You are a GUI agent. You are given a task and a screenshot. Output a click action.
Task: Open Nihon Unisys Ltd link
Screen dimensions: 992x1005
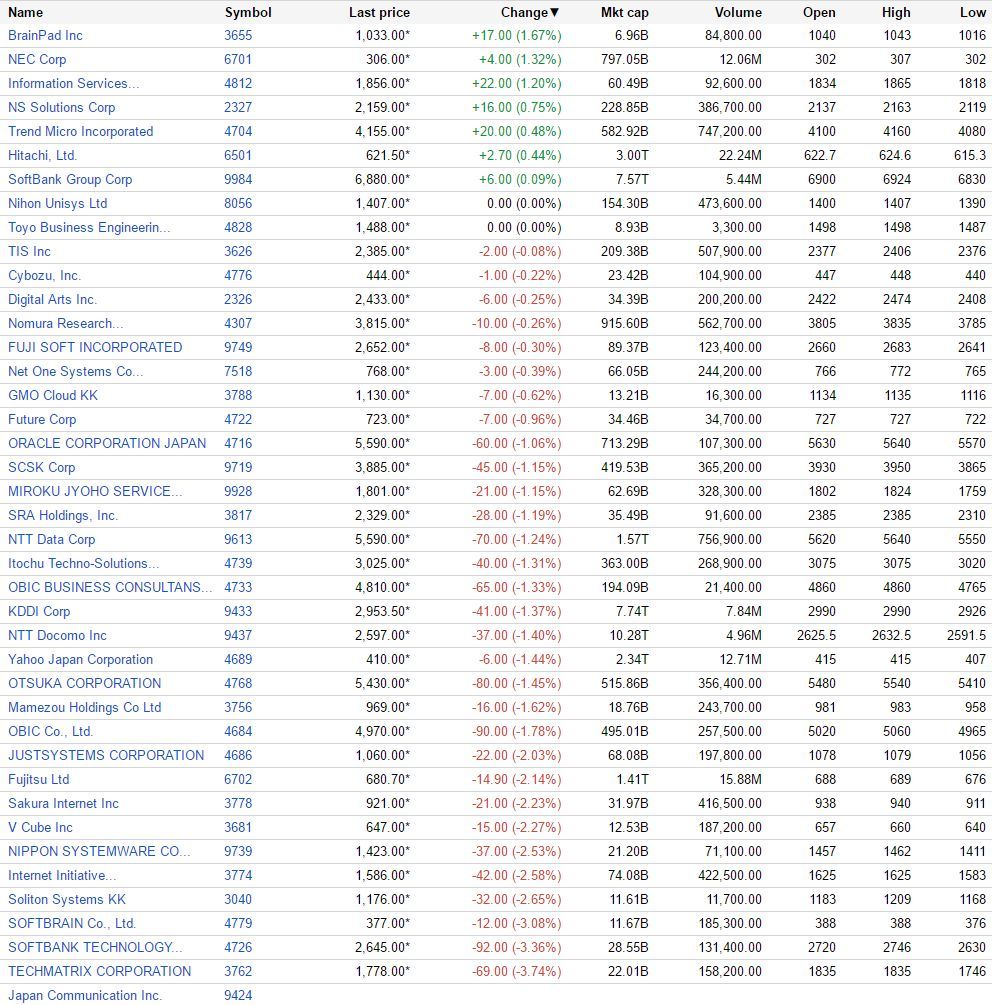[x=58, y=203]
